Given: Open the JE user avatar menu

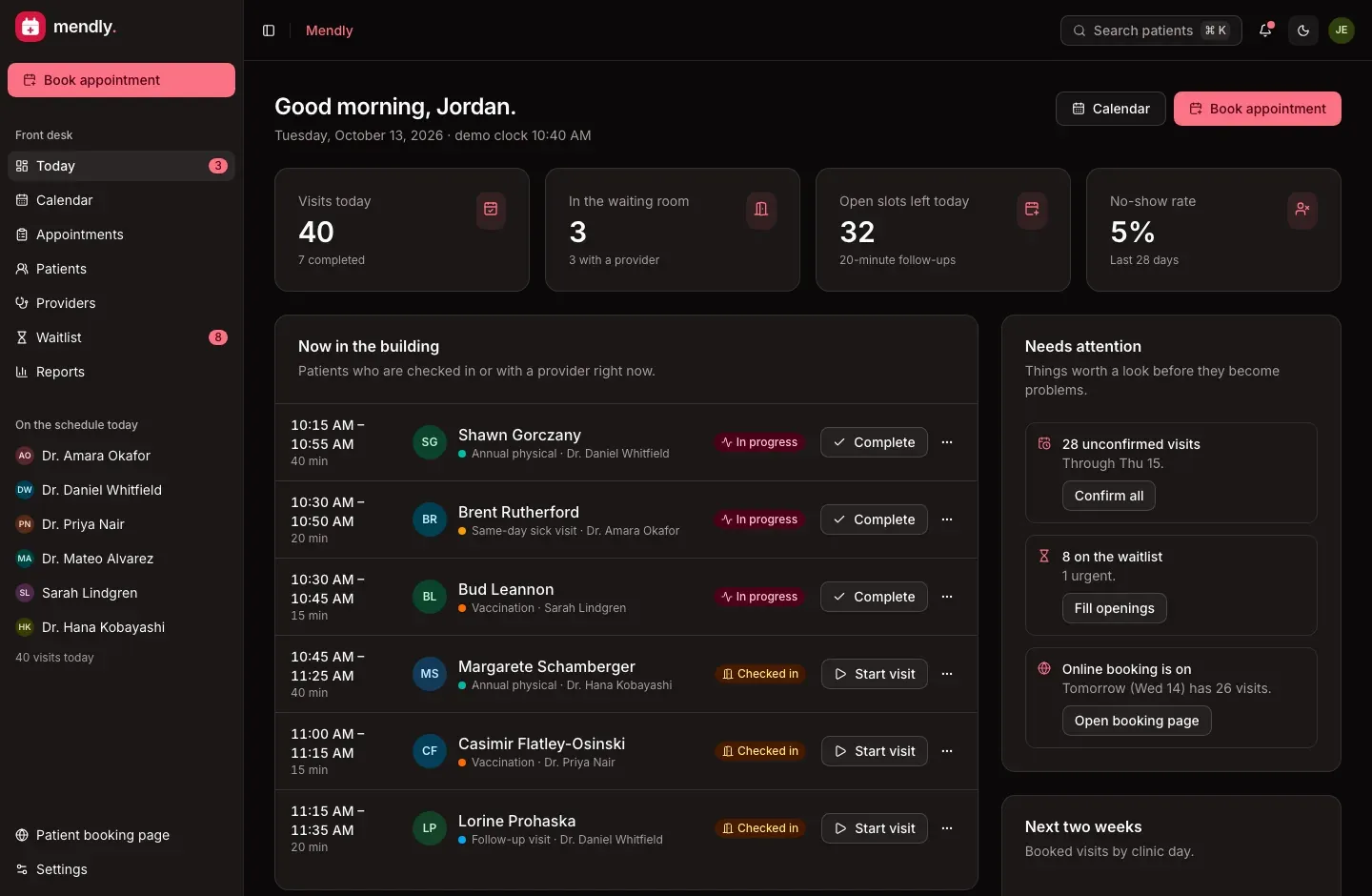Looking at the screenshot, I should click(1342, 31).
